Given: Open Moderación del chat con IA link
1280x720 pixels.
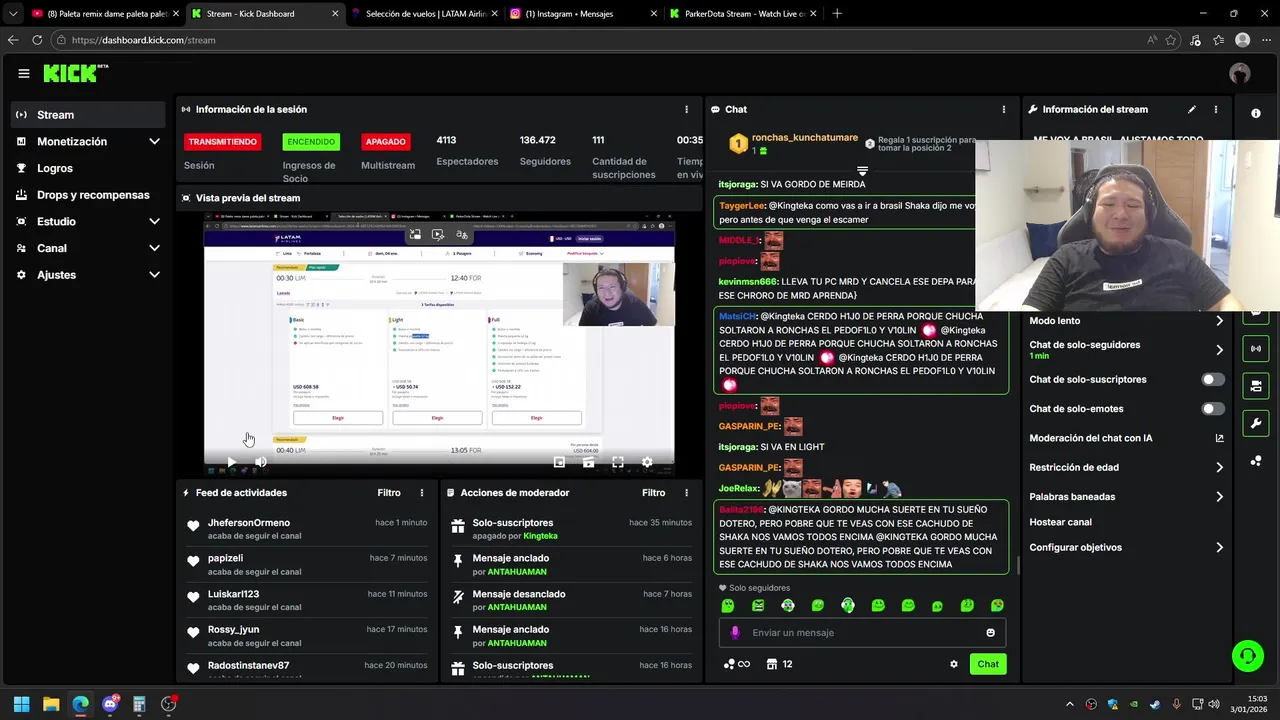Looking at the screenshot, I should pyautogui.click(x=1127, y=438).
